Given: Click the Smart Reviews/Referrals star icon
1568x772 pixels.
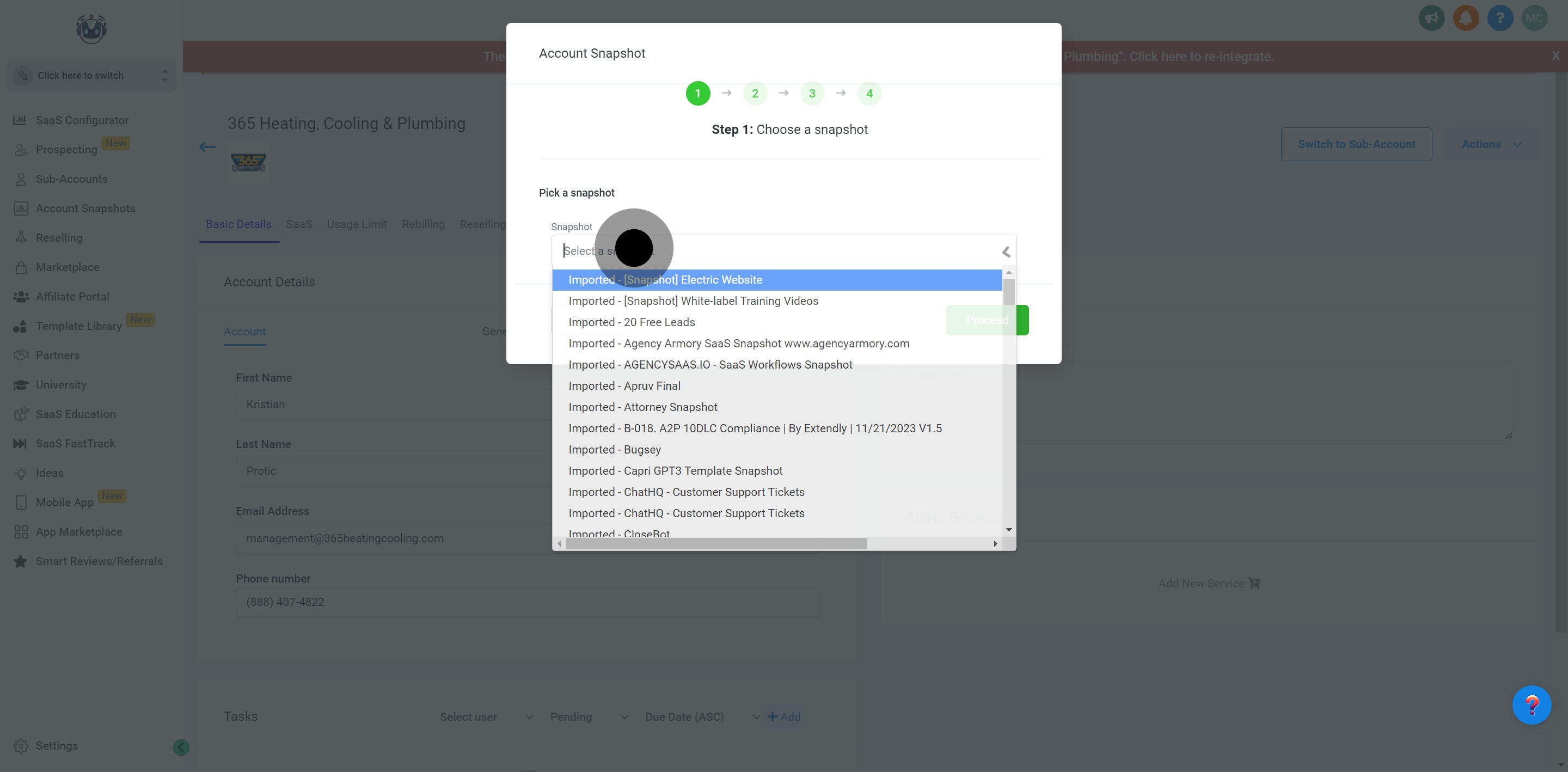Looking at the screenshot, I should click(x=21, y=561).
